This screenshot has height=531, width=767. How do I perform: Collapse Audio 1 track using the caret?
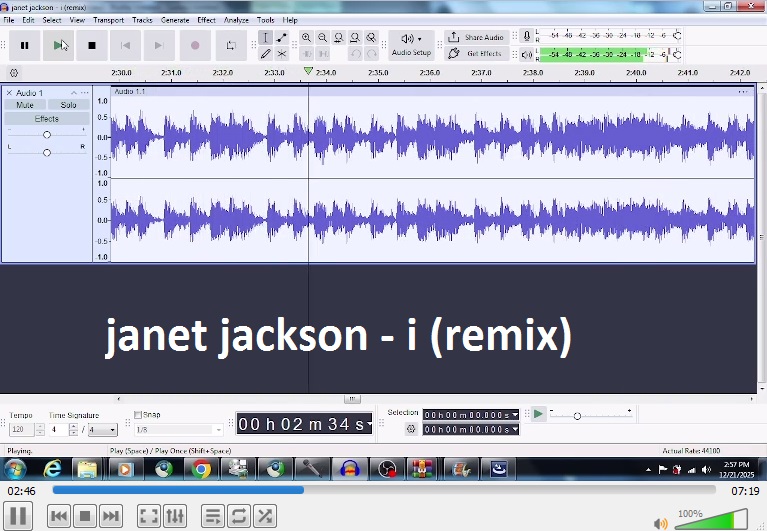click(x=74, y=92)
